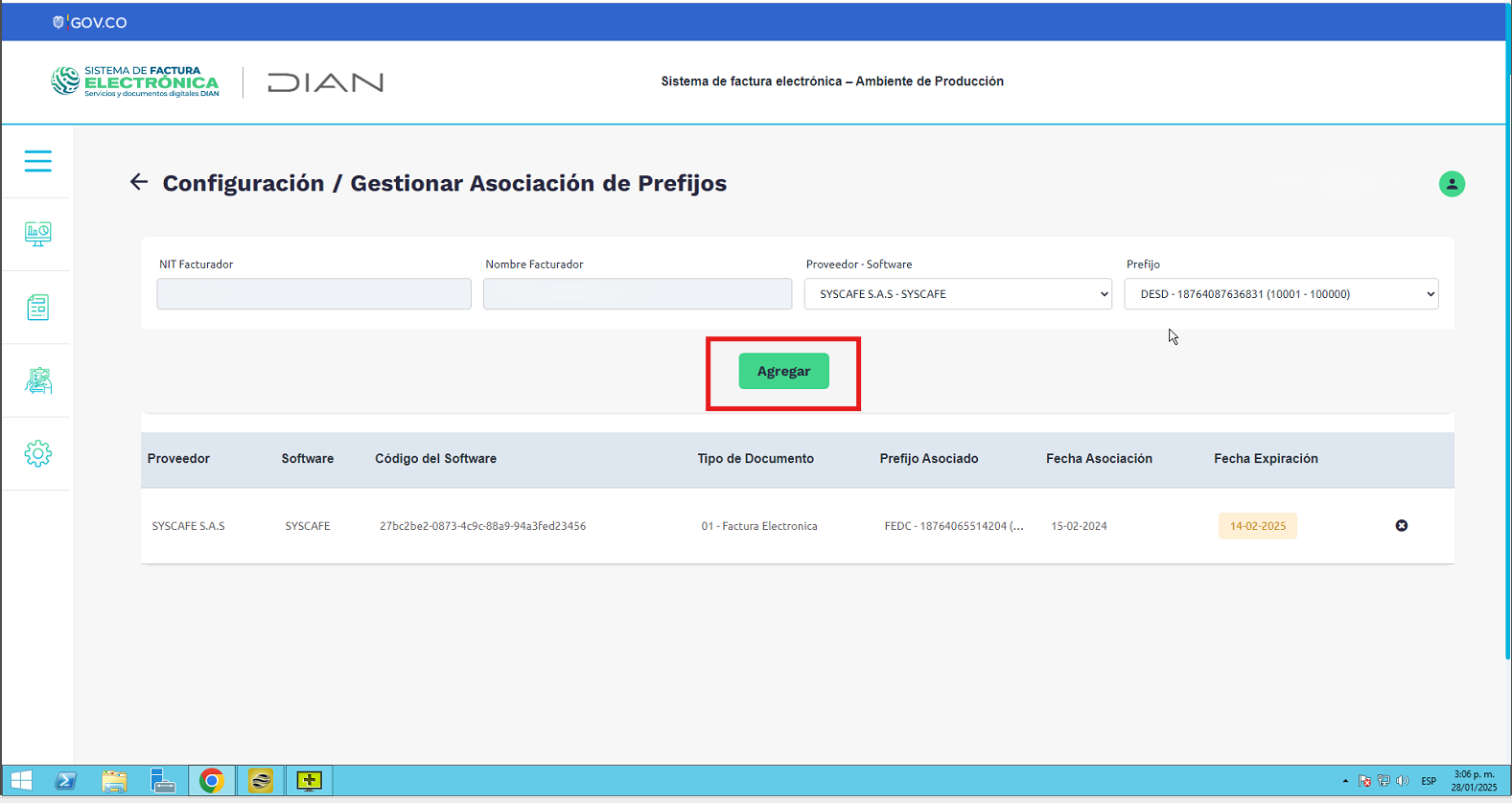This screenshot has width=1512, height=803.
Task: Open the hamburger menu in sidebar
Action: (38, 161)
